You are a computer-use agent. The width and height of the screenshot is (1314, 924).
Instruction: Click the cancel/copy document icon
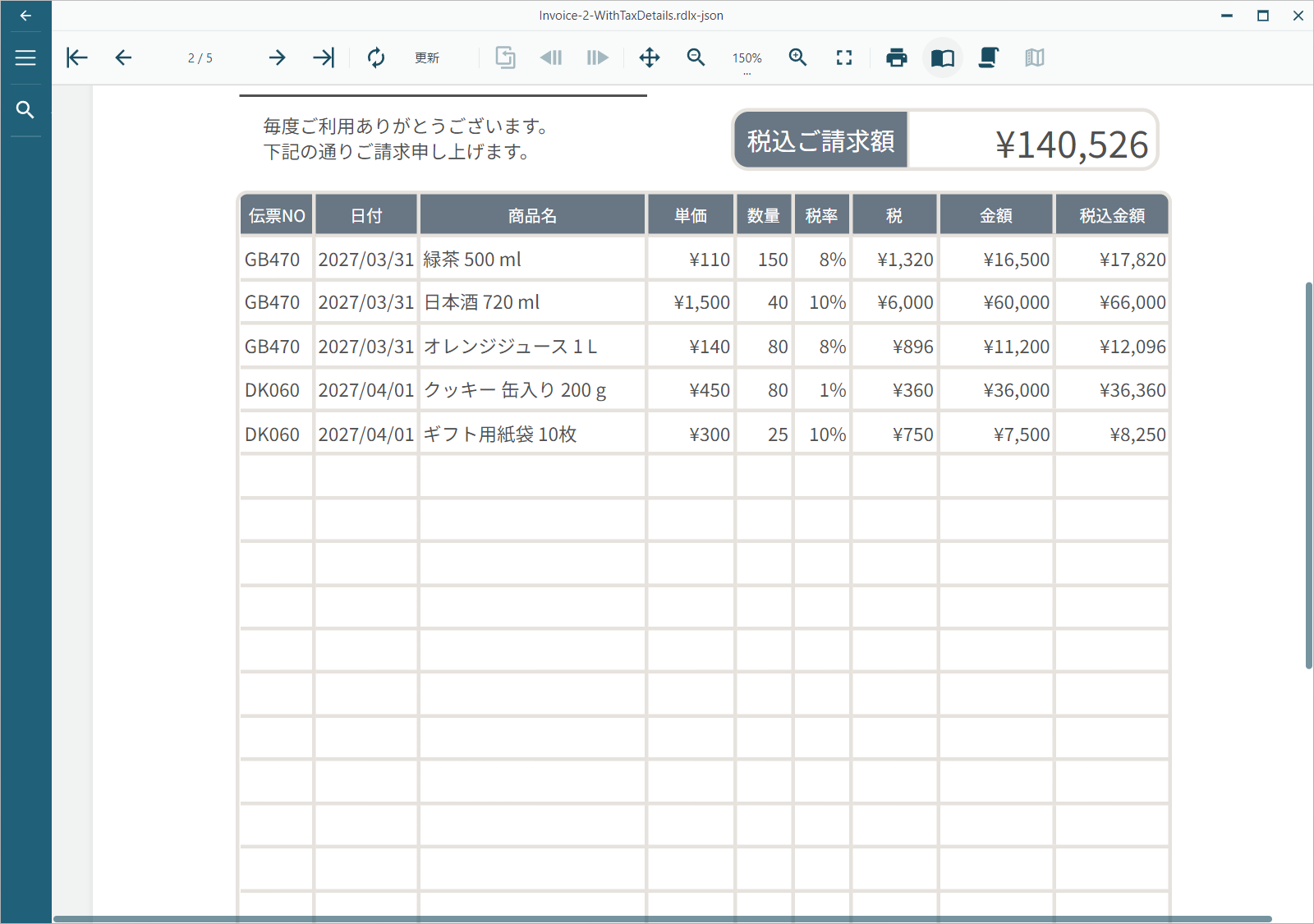coord(505,57)
